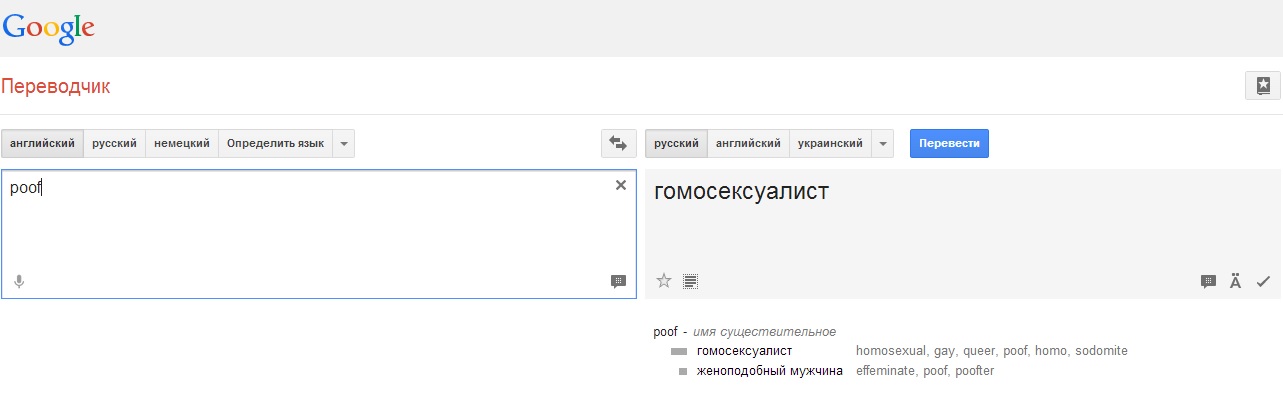
Task: Open input tools keyboard icon in source box
Action: (x=618, y=282)
